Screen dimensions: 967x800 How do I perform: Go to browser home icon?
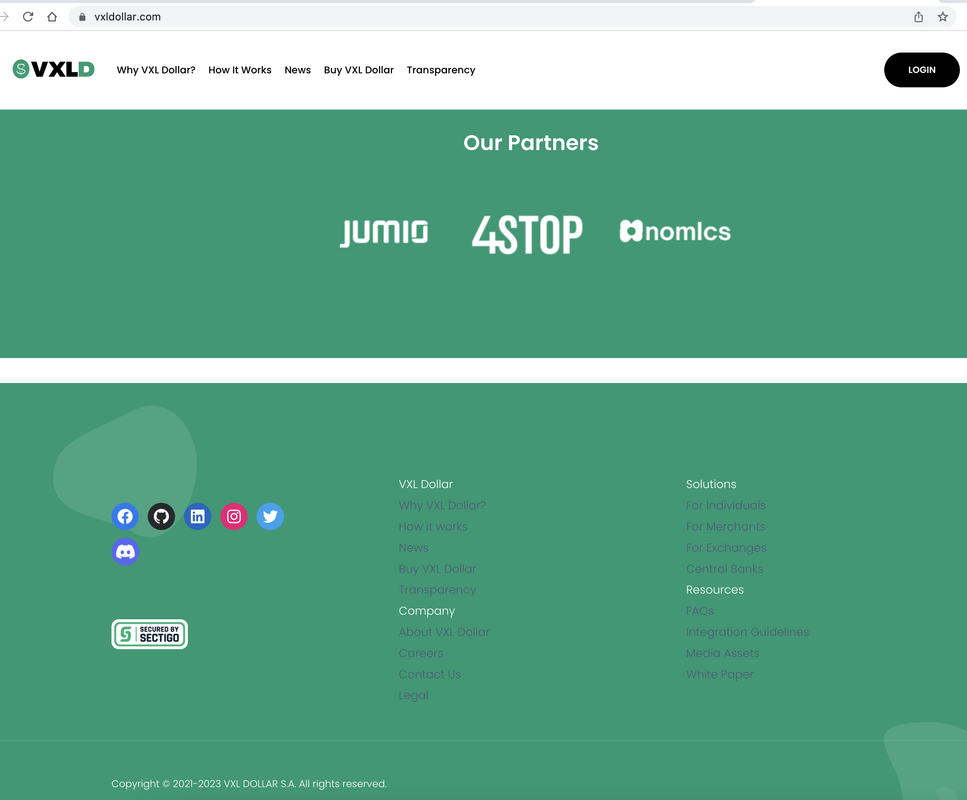tap(52, 17)
